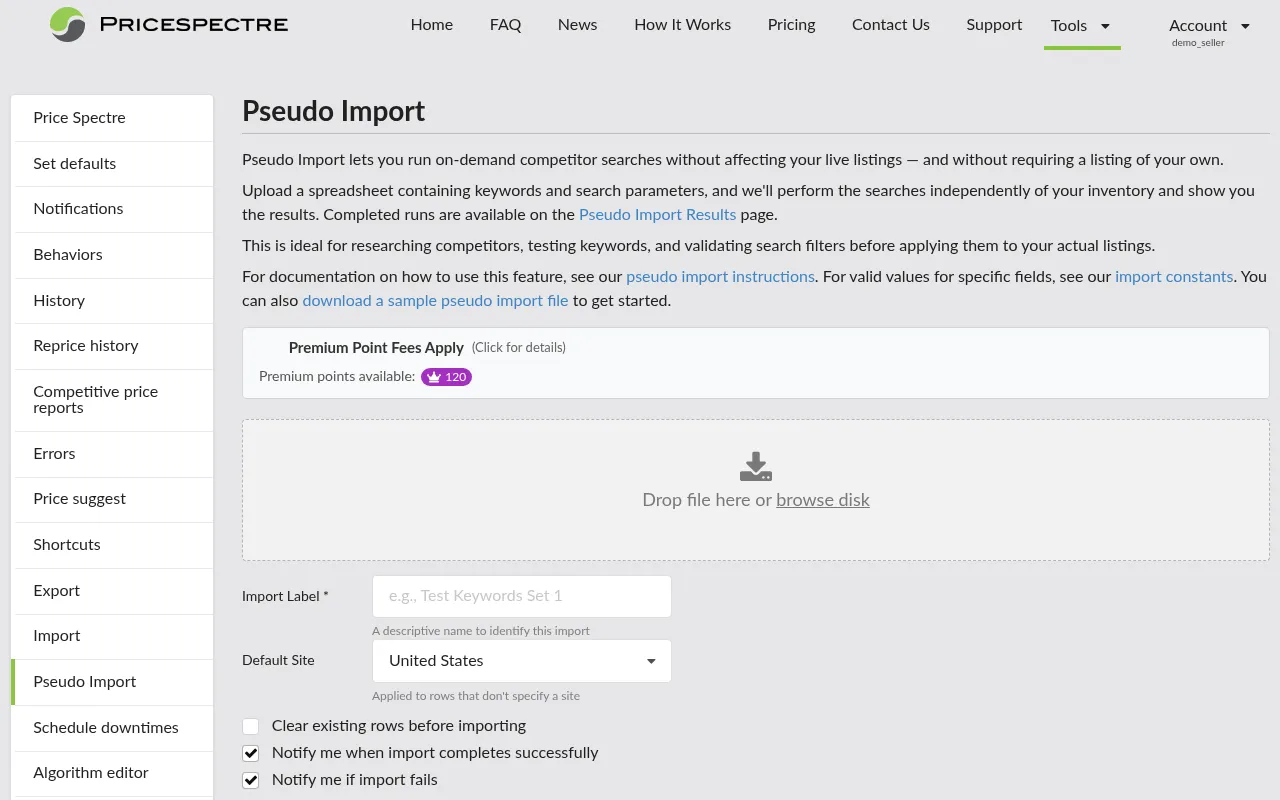
Task: Click the purple 120 premium points badge
Action: pyautogui.click(x=446, y=377)
